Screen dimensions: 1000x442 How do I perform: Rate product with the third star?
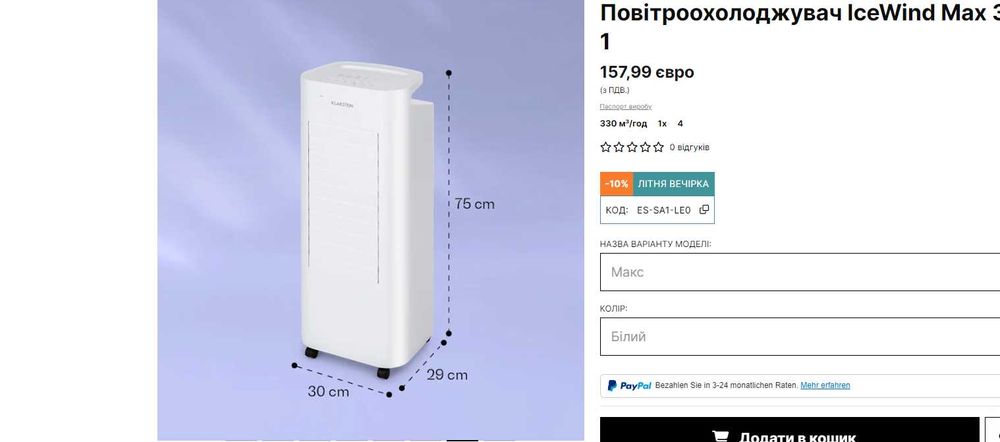pos(632,147)
